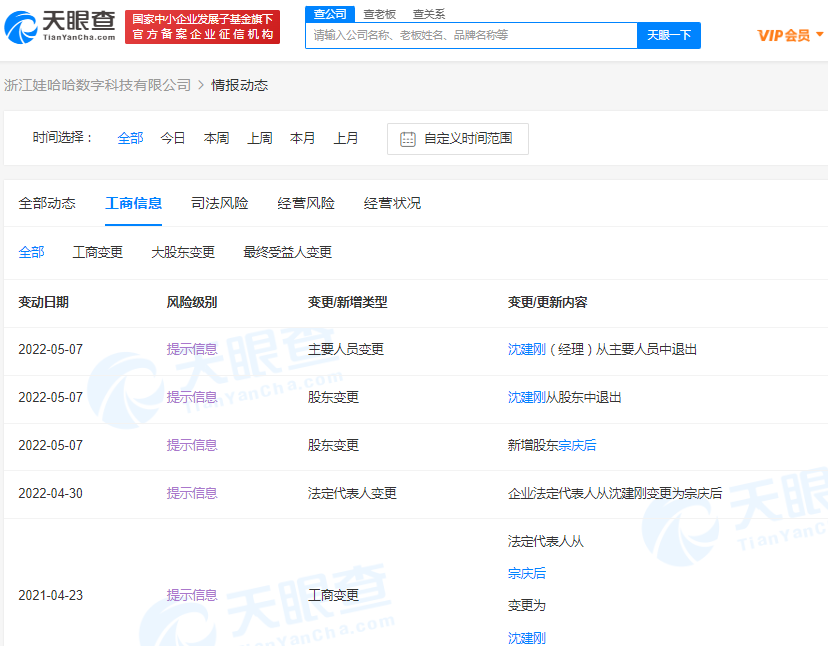Switch to the 查老板 search tab
This screenshot has height=646, width=828.
pyautogui.click(x=380, y=14)
